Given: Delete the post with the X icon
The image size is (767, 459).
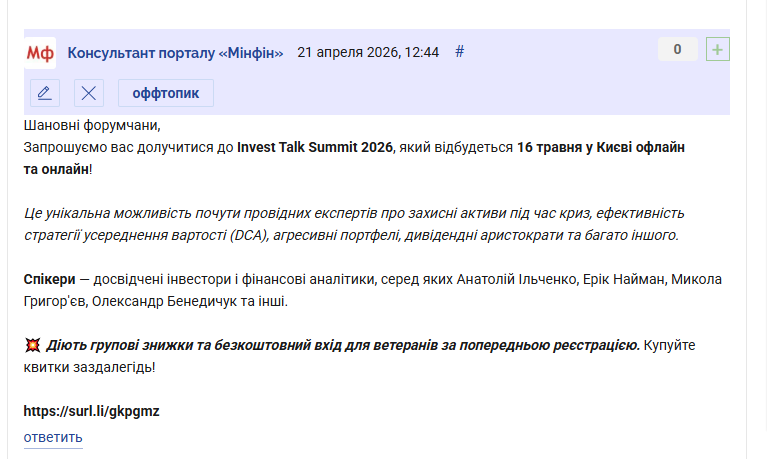Looking at the screenshot, I should coord(89,93).
